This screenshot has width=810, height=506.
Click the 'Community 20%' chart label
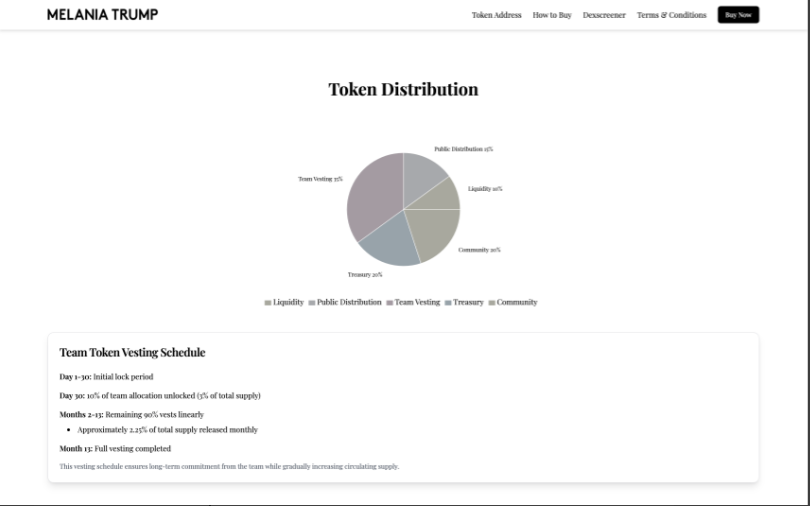click(x=479, y=250)
